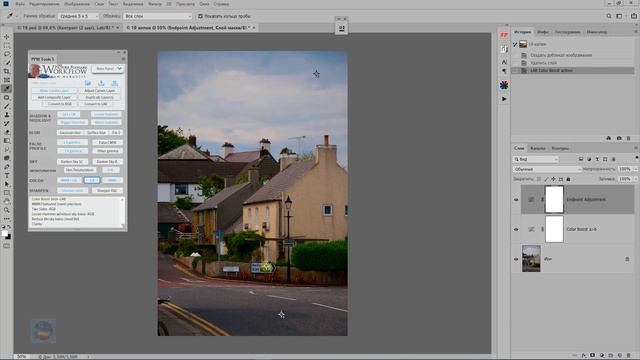Click the background color swatch
The width and height of the screenshot is (640, 360).
(8, 237)
